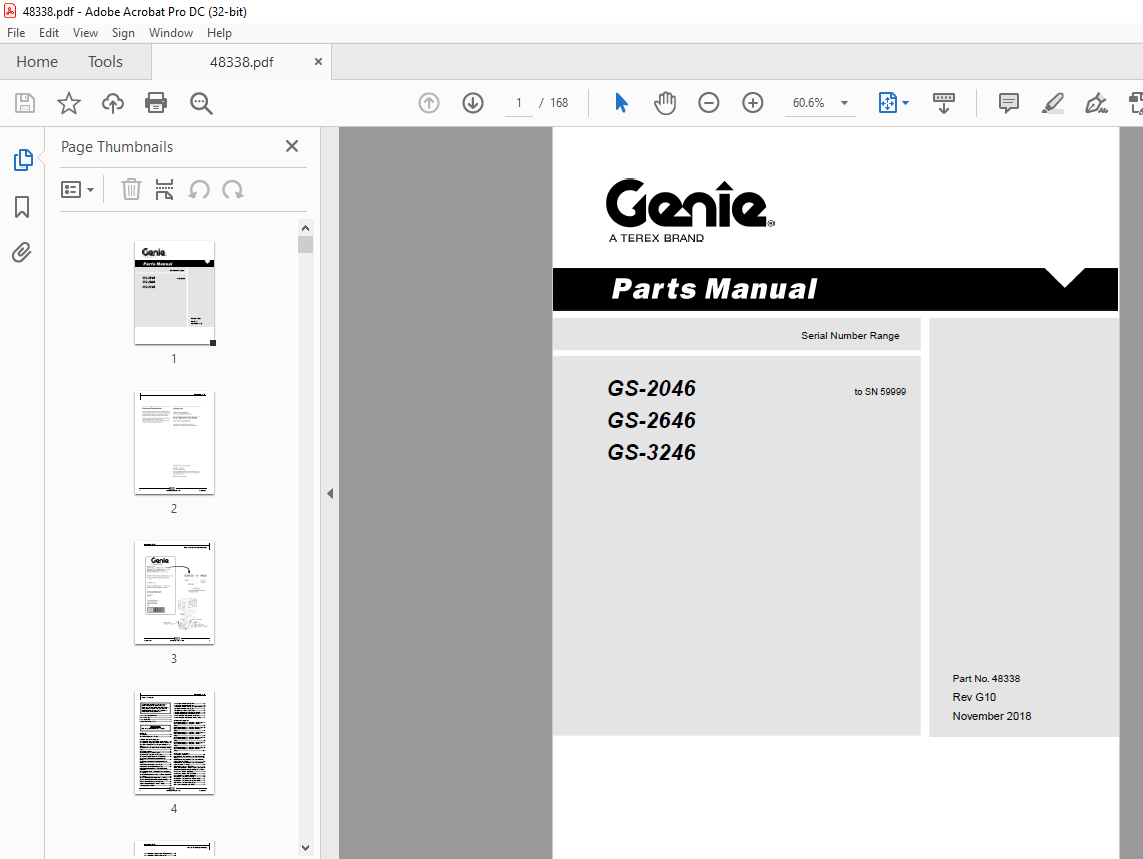Open Attachments paperclip panel
1143x859 pixels.
coord(22,252)
